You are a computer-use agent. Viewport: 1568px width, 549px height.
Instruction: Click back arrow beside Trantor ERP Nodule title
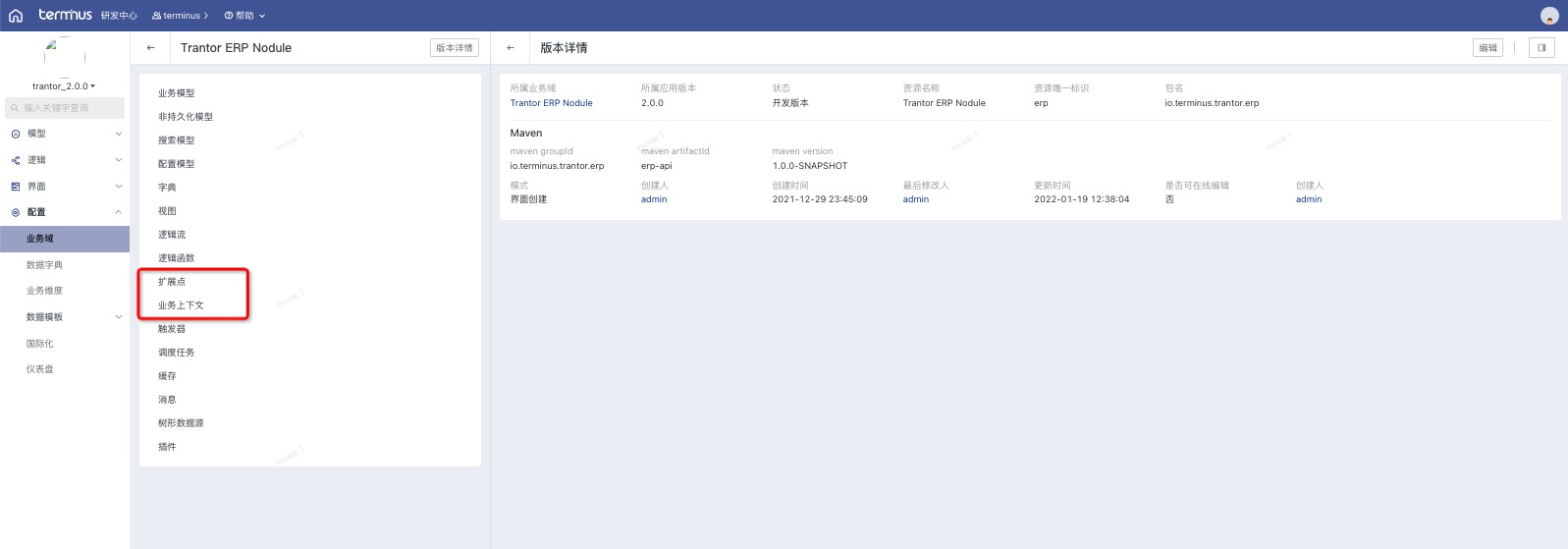150,47
